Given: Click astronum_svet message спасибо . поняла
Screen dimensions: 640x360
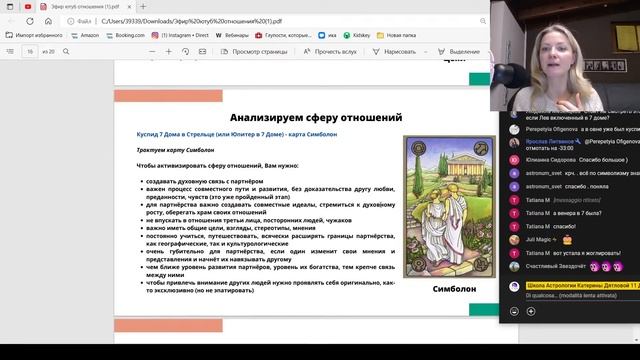Looking at the screenshot, I should [567, 187].
